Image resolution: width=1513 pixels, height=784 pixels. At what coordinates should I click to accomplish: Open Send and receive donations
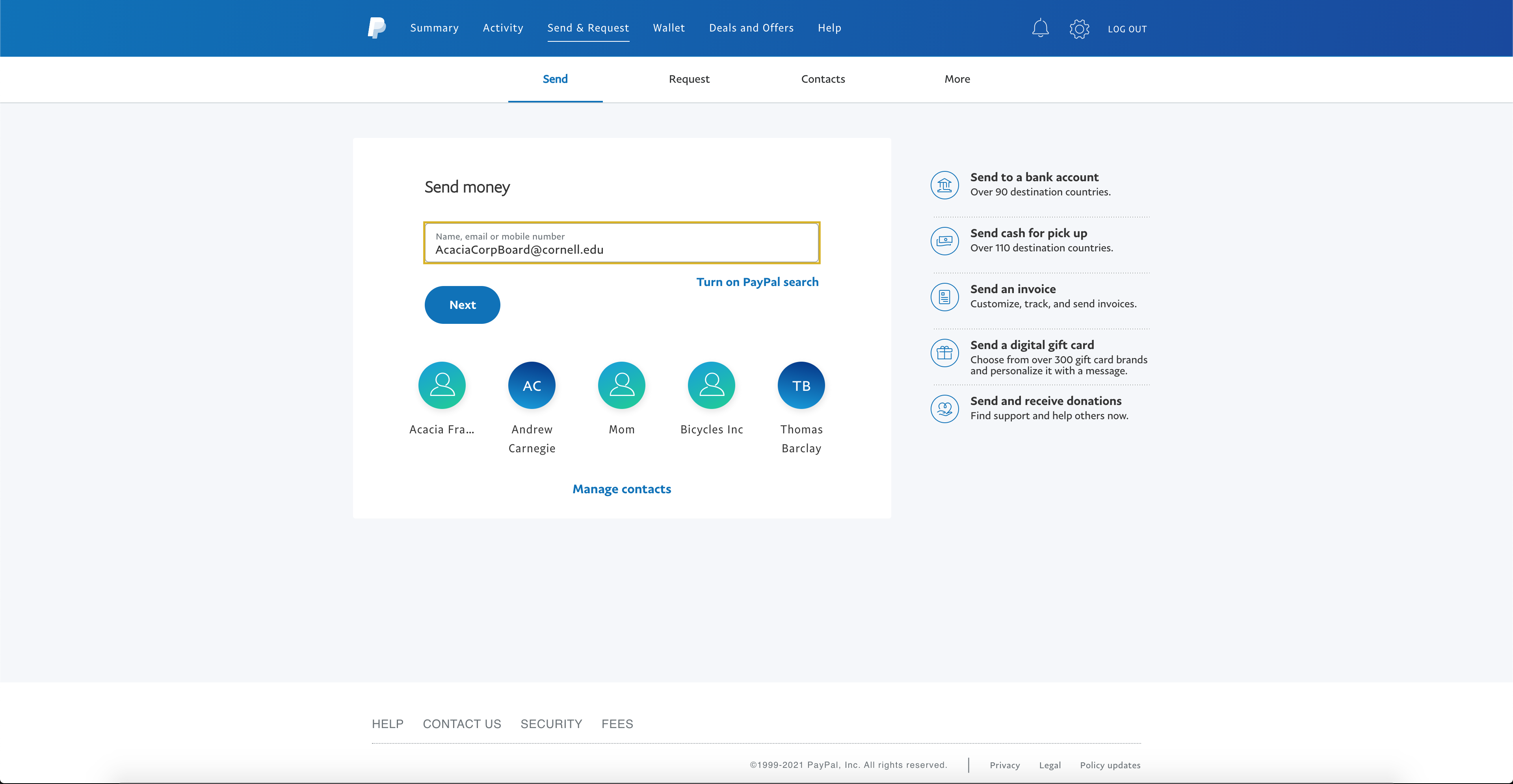click(x=1045, y=401)
